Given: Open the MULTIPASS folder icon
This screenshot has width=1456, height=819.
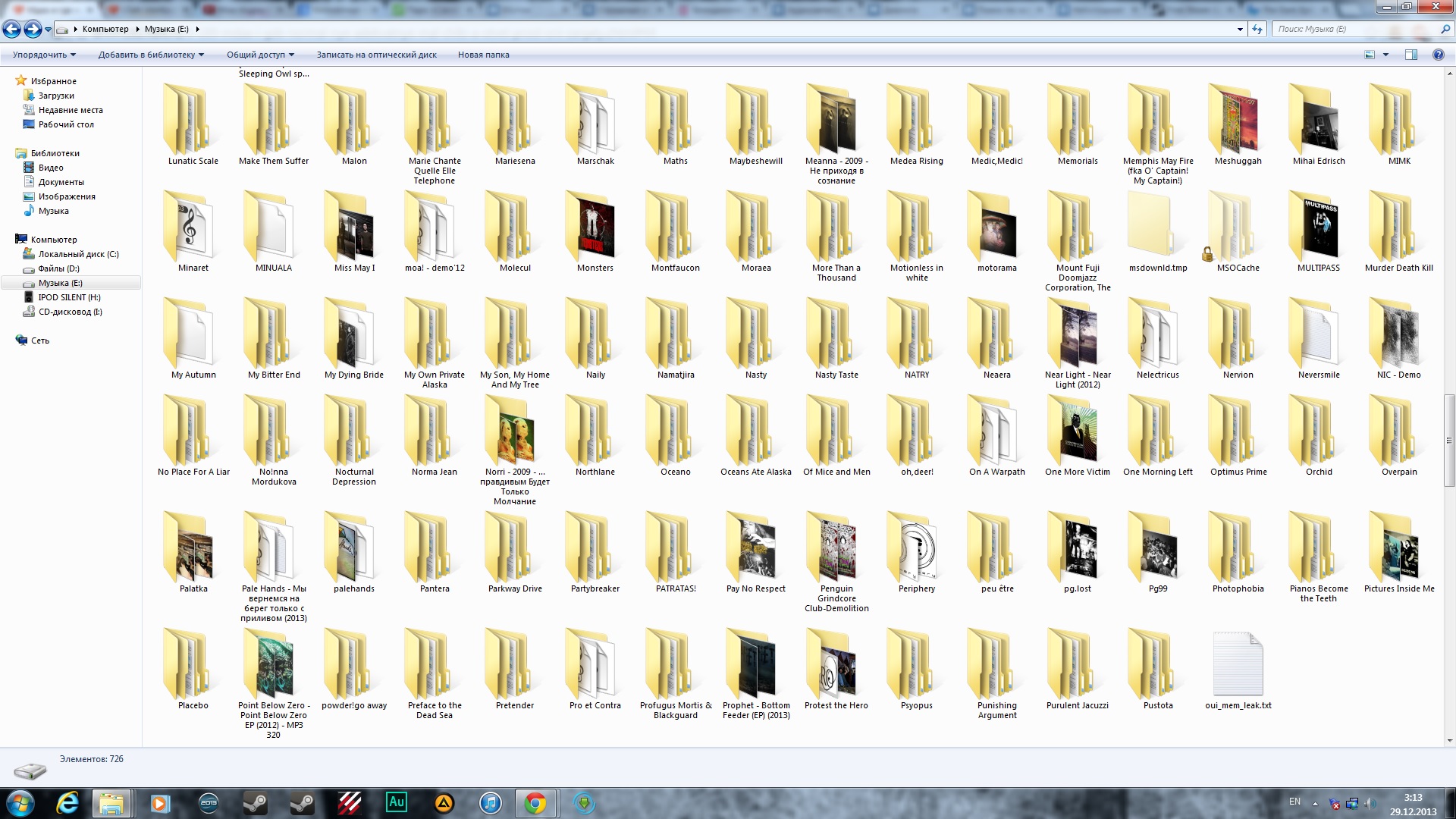Looking at the screenshot, I should pyautogui.click(x=1318, y=228).
